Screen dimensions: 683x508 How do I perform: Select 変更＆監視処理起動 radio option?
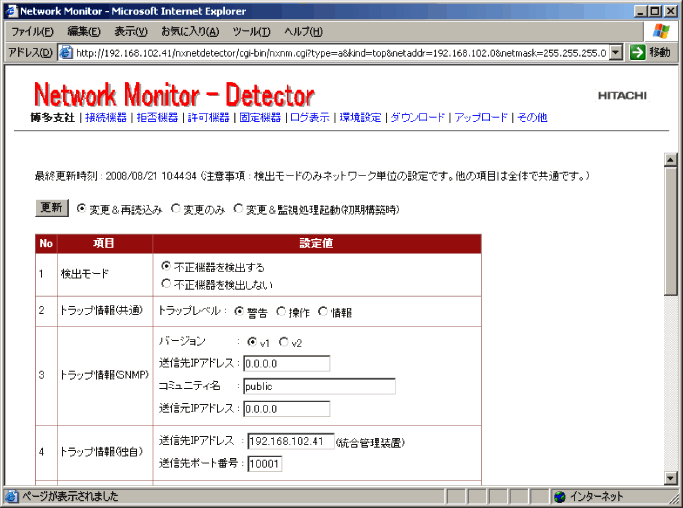238,209
